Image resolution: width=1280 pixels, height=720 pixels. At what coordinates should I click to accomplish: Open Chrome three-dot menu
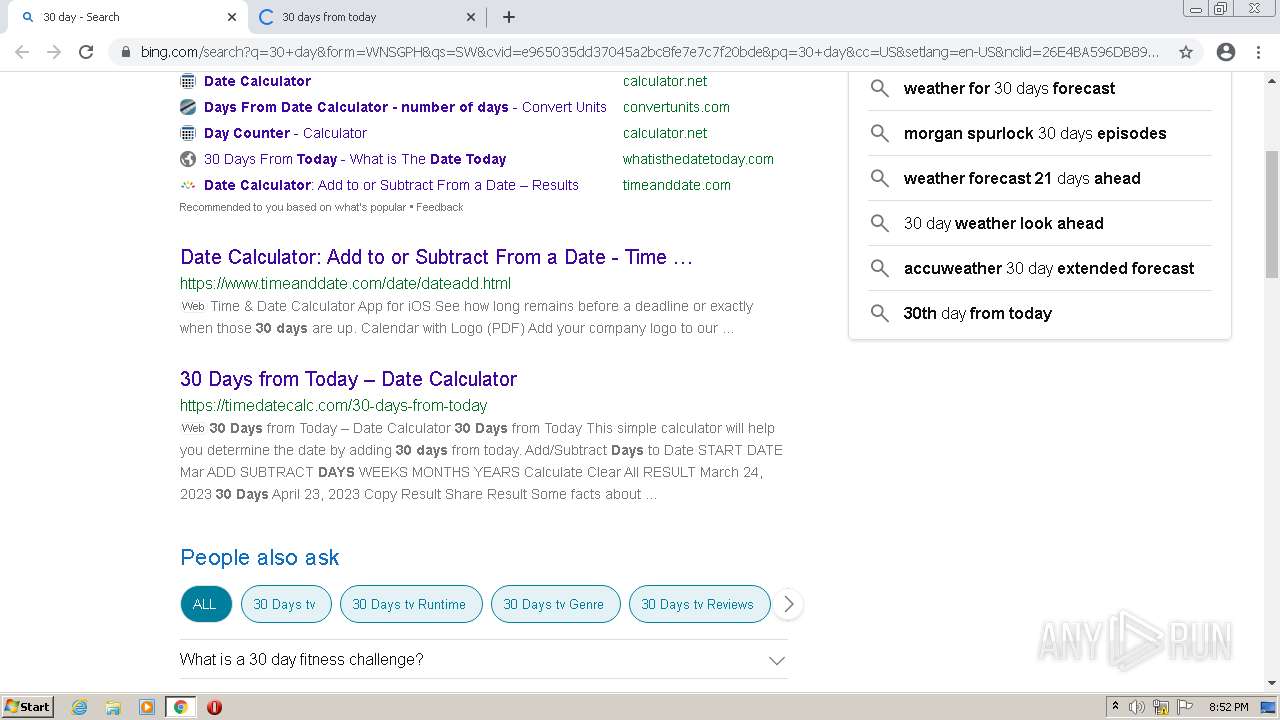(x=1258, y=52)
